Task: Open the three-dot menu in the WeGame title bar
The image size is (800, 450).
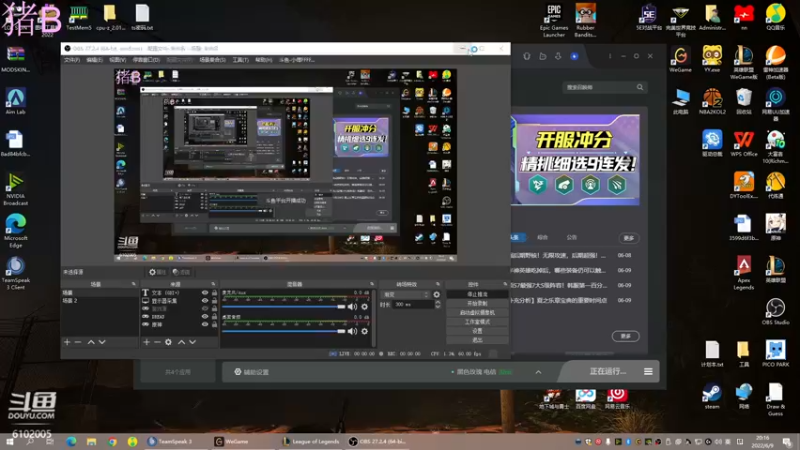Action: coord(610,56)
